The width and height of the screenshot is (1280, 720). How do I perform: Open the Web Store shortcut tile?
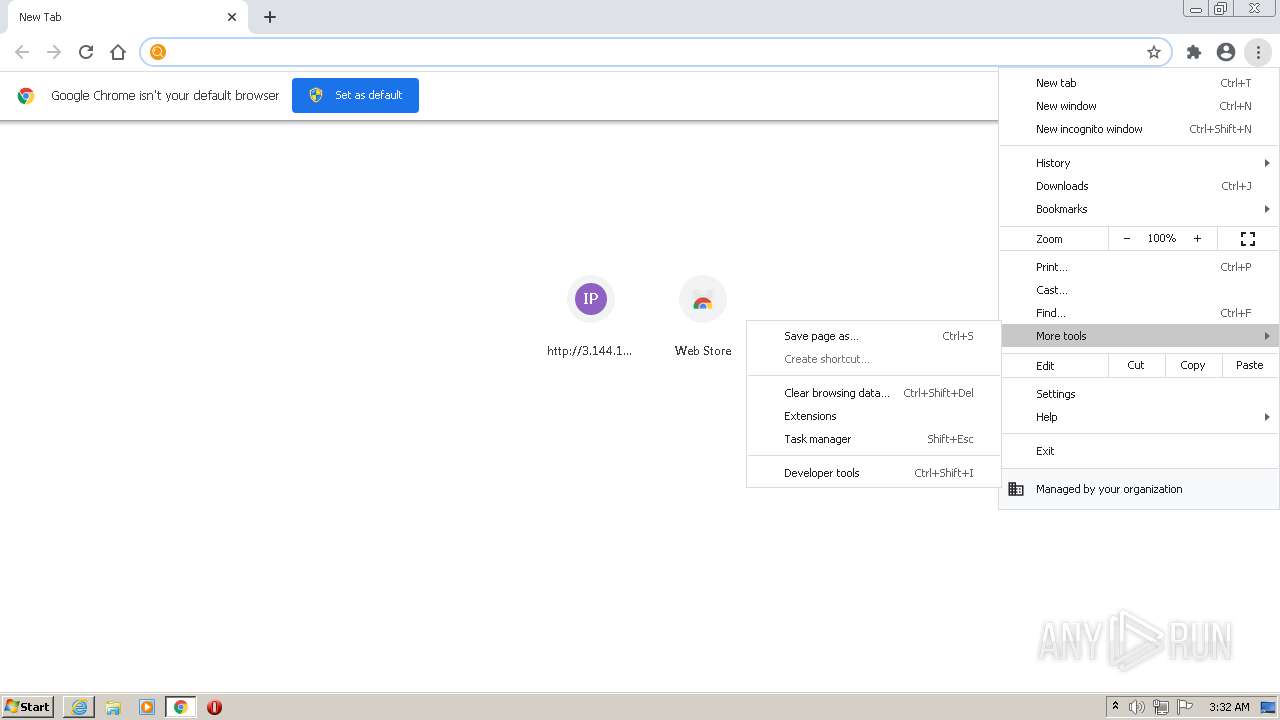[x=703, y=317]
